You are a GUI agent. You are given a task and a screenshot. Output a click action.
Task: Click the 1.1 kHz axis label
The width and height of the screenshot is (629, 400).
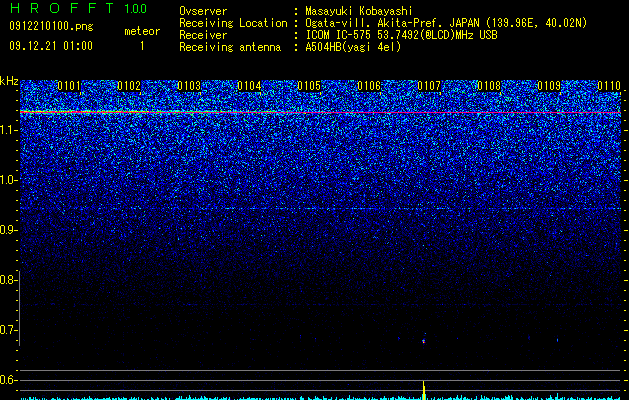(x=8, y=130)
